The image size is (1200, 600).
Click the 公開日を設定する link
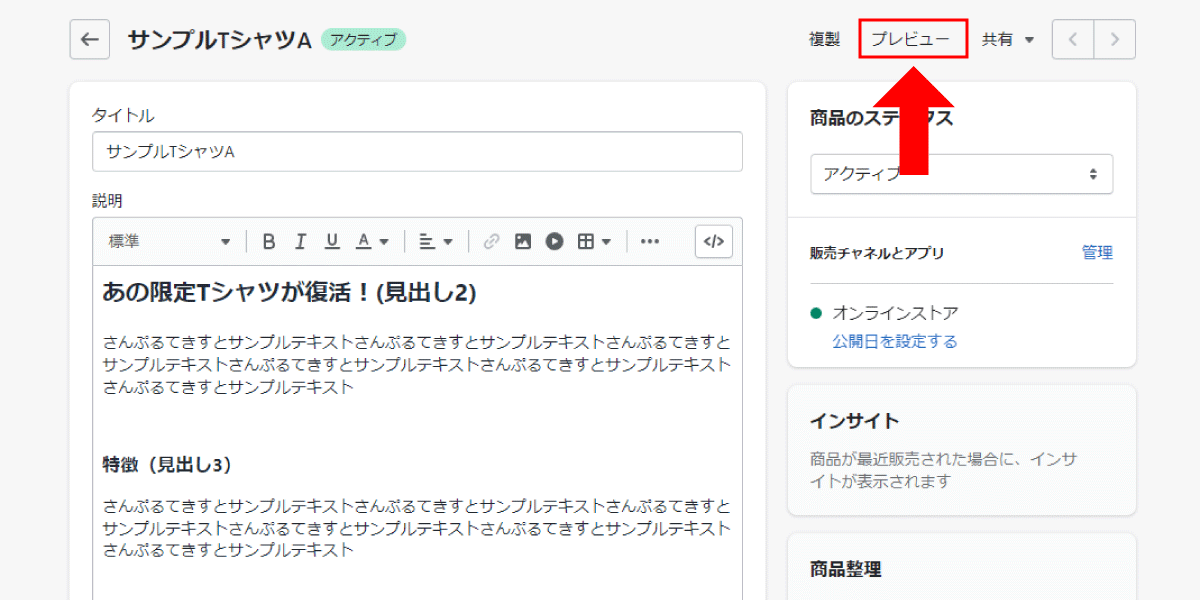coord(895,341)
